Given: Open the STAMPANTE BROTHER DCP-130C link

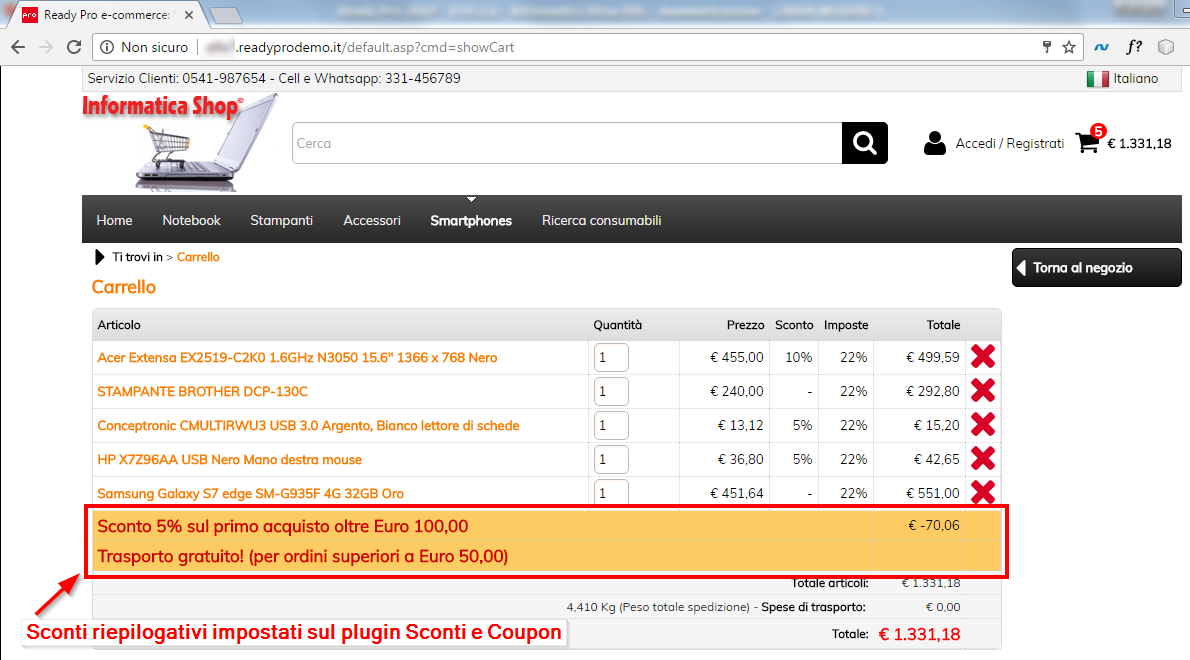Looking at the screenshot, I should [x=203, y=391].
